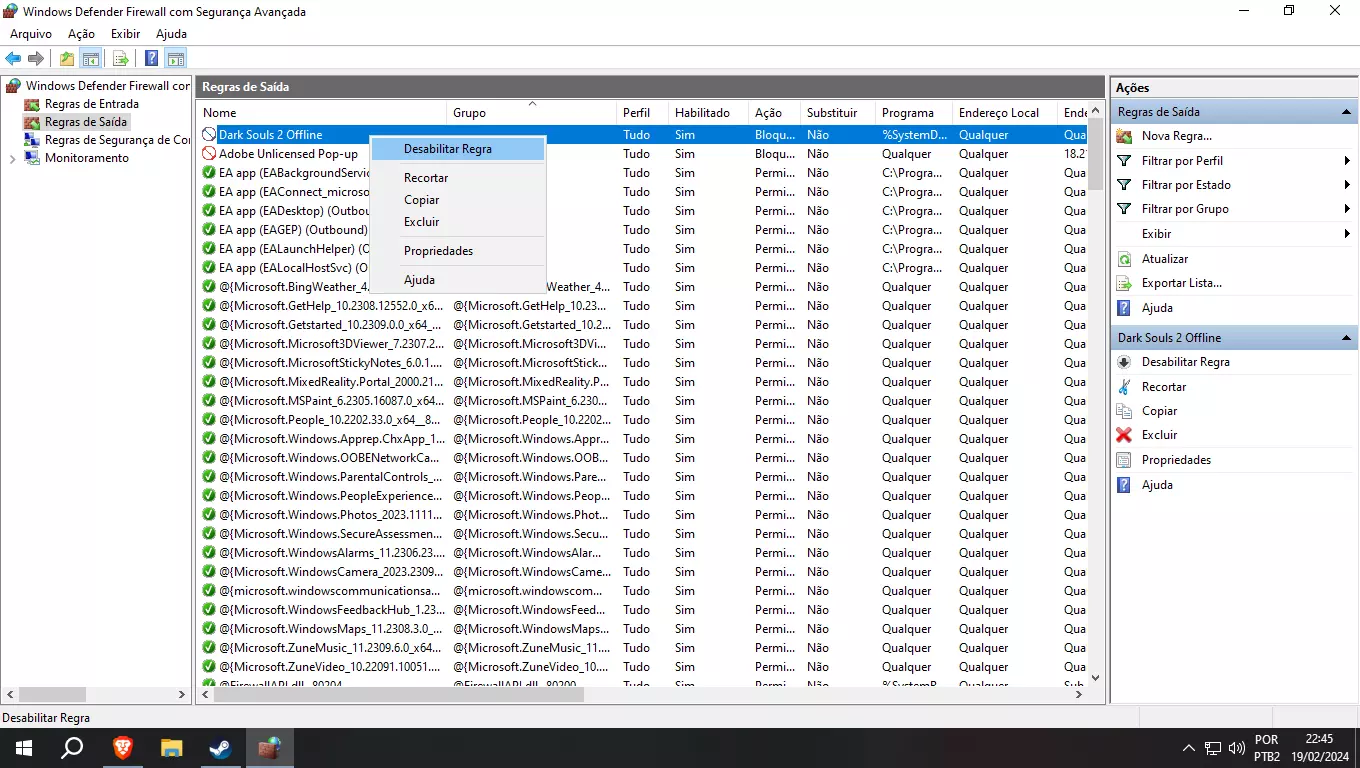Click the Endereço Local column header
This screenshot has width=1360, height=768.
[x=1005, y=113]
